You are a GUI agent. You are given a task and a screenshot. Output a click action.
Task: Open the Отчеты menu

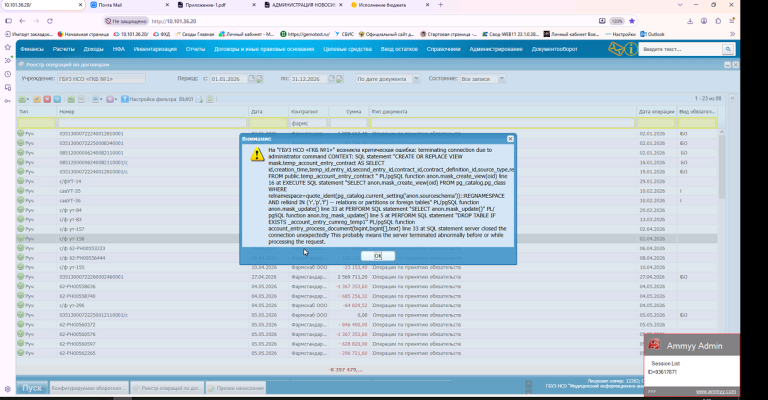(195, 49)
